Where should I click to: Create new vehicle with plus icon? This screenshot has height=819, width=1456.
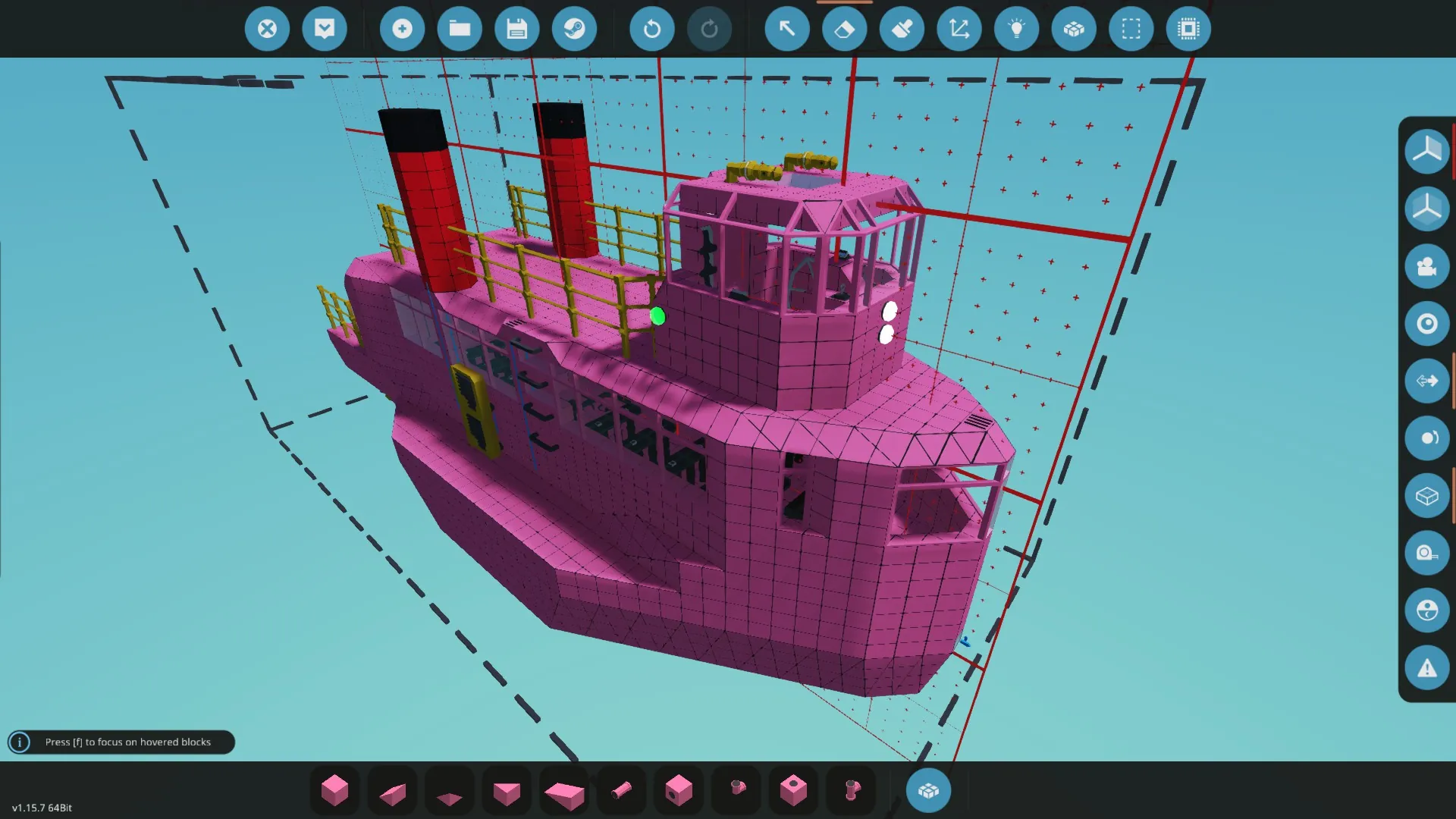point(402,29)
